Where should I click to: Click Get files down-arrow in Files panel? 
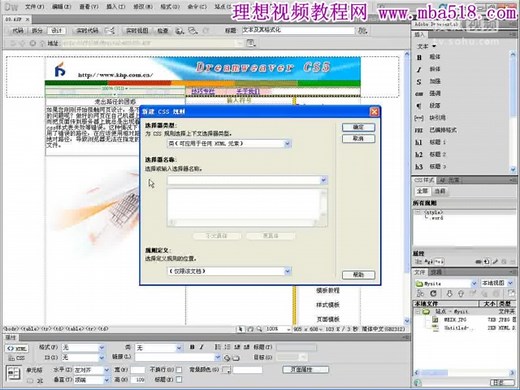[x=449, y=293]
